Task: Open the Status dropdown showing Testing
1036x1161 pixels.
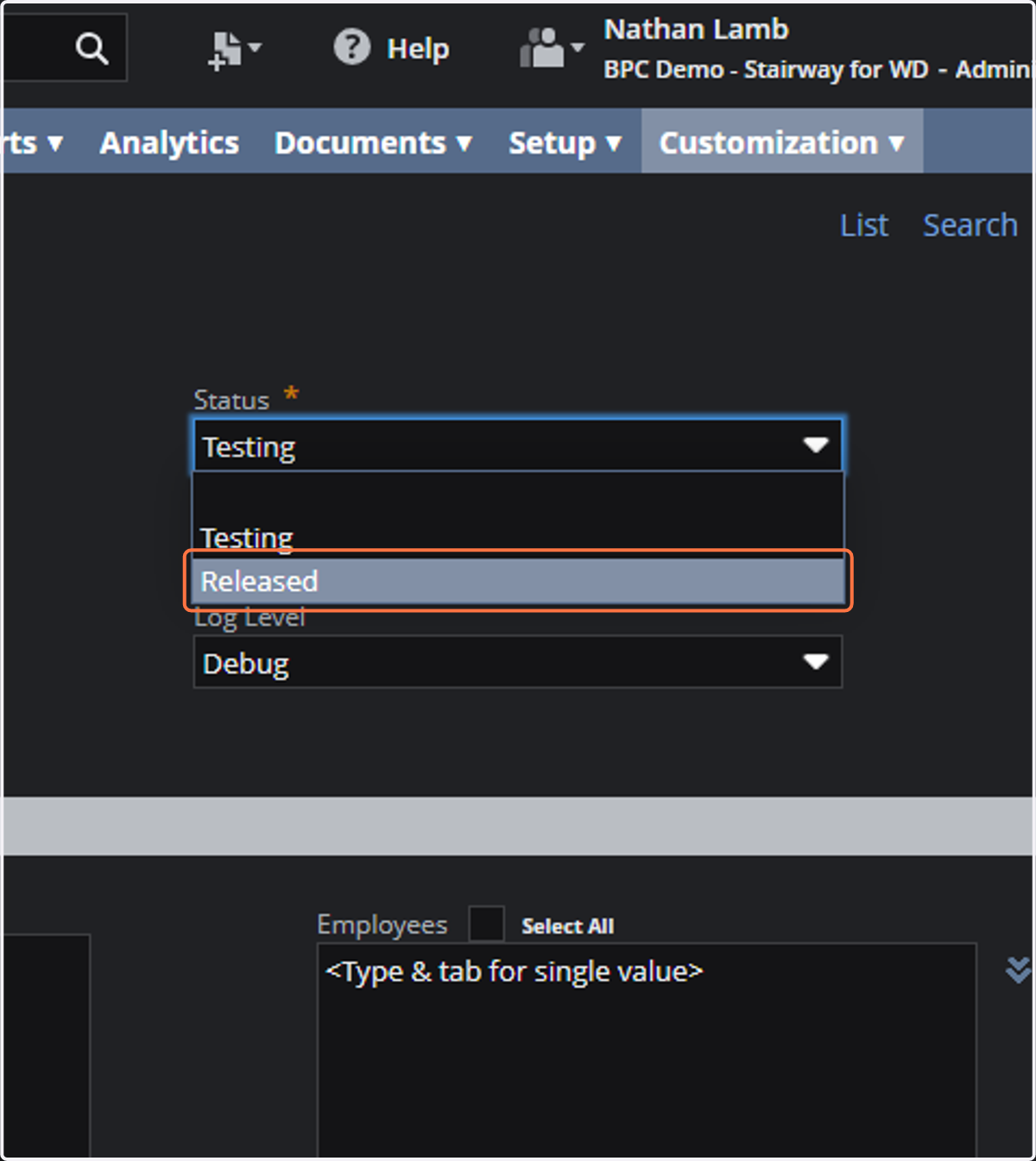Action: [x=517, y=446]
